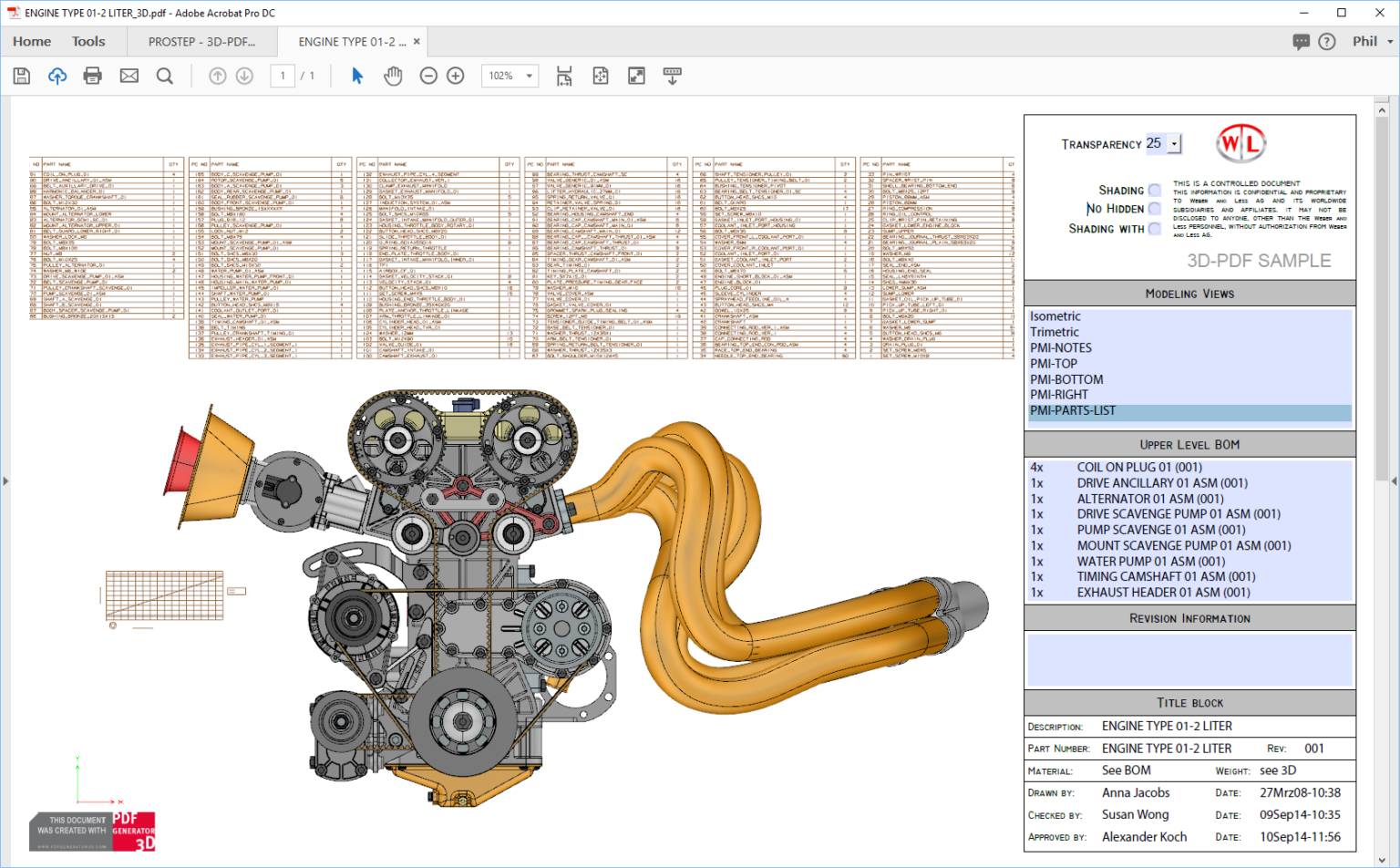This screenshot has width=1400, height=868.
Task: Toggle the No Hidden option
Action: (x=1154, y=209)
